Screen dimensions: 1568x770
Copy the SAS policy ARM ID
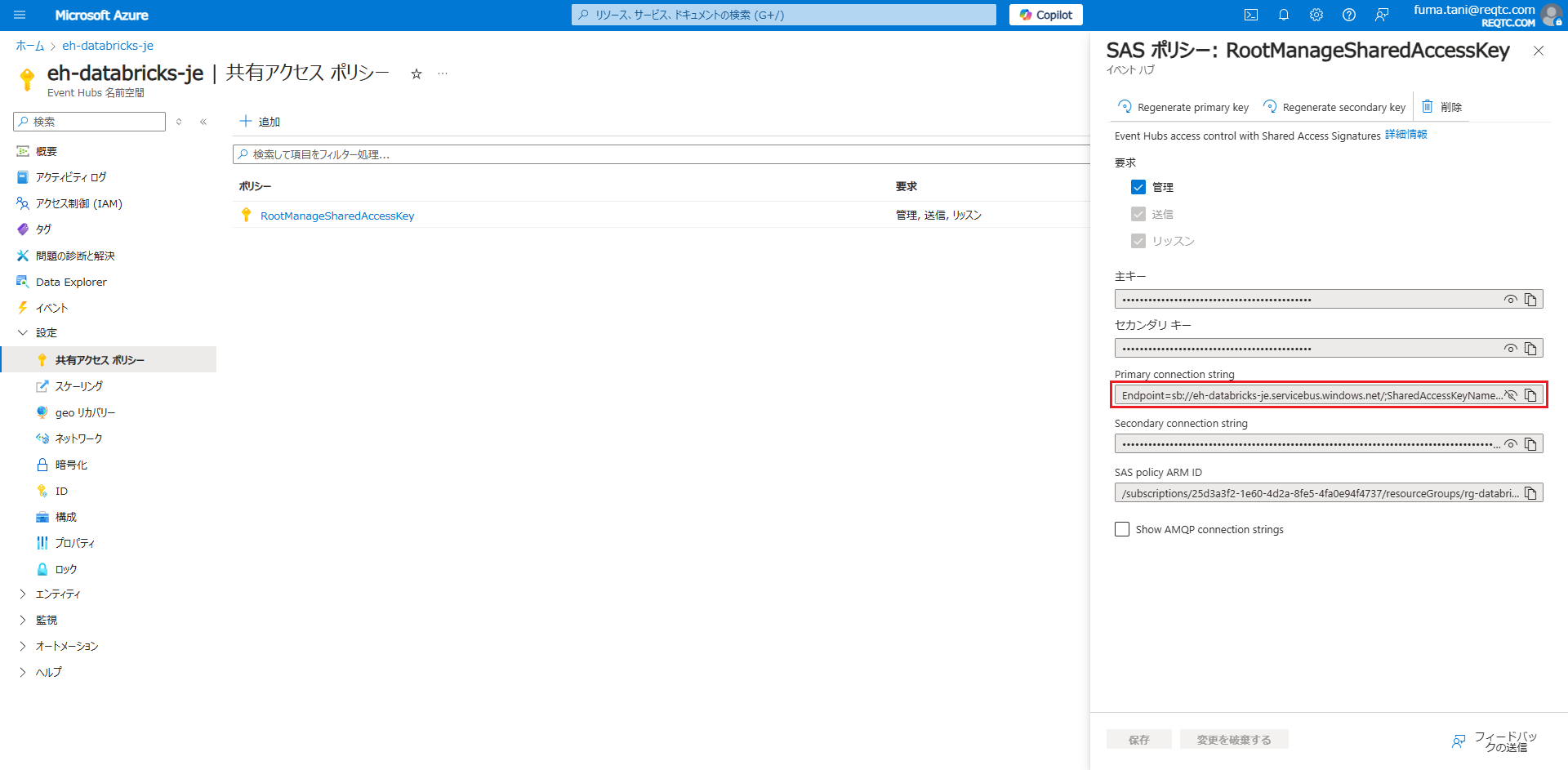click(x=1531, y=492)
